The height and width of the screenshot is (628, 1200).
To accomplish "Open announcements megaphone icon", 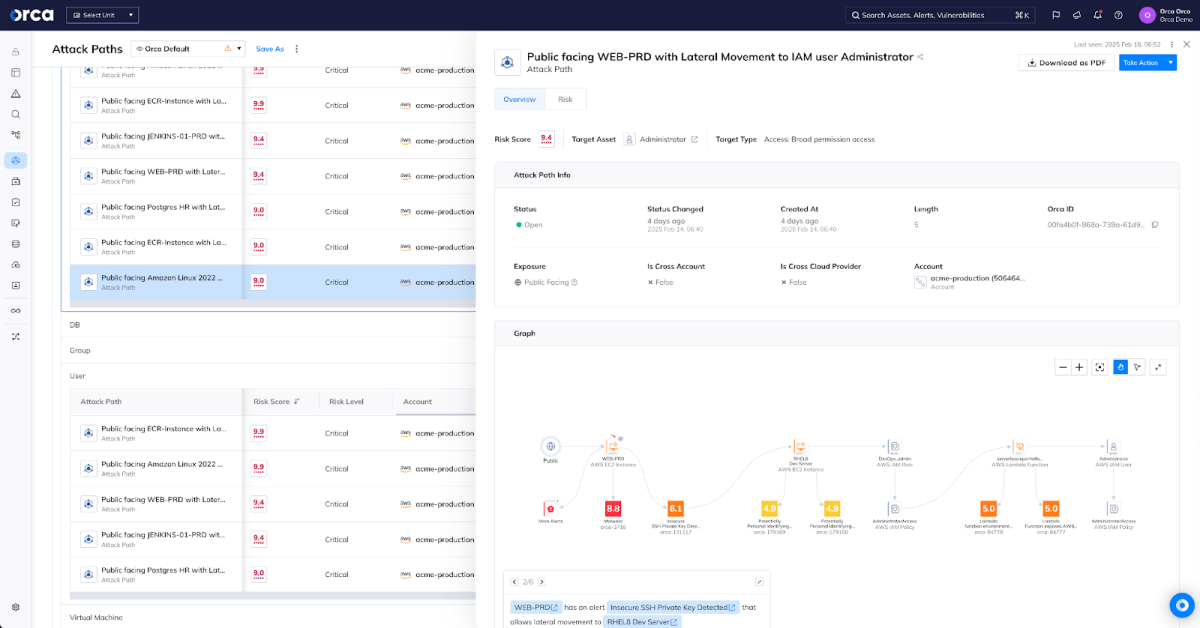I will click(x=1077, y=15).
